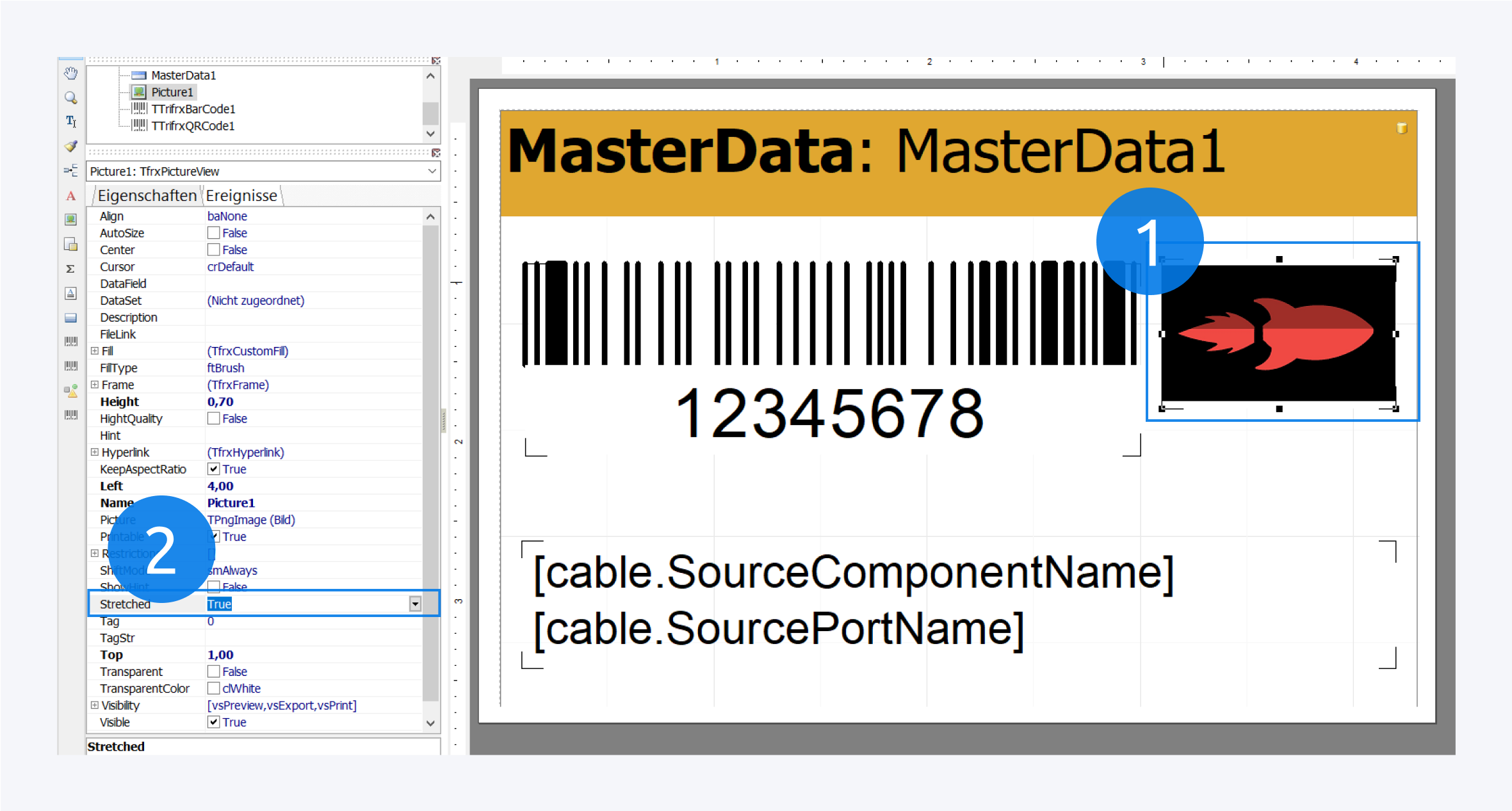Expand the Frame property group
This screenshot has height=811, width=1512.
tap(95, 385)
